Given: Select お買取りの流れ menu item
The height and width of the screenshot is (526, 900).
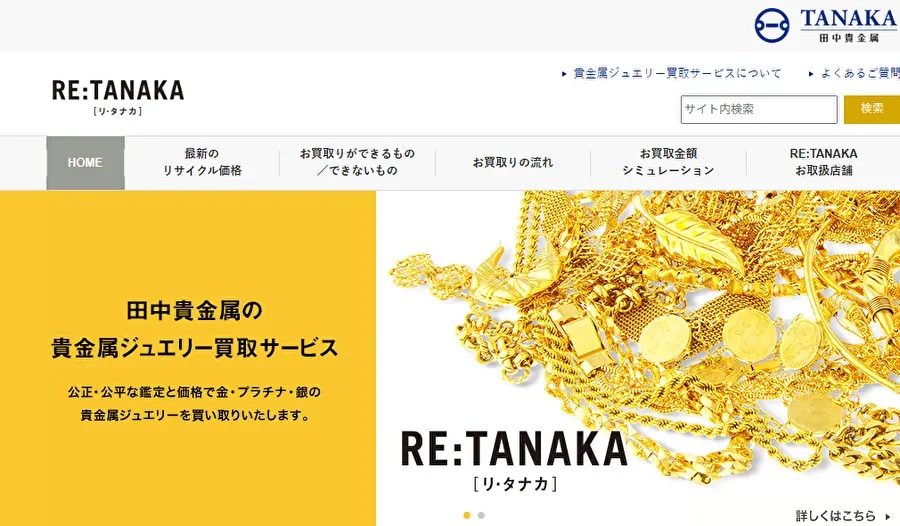Looking at the screenshot, I should click(513, 163).
